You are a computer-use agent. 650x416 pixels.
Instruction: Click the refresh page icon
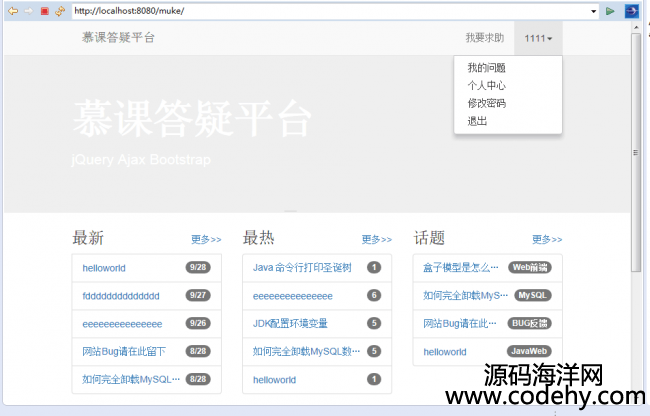(60, 11)
